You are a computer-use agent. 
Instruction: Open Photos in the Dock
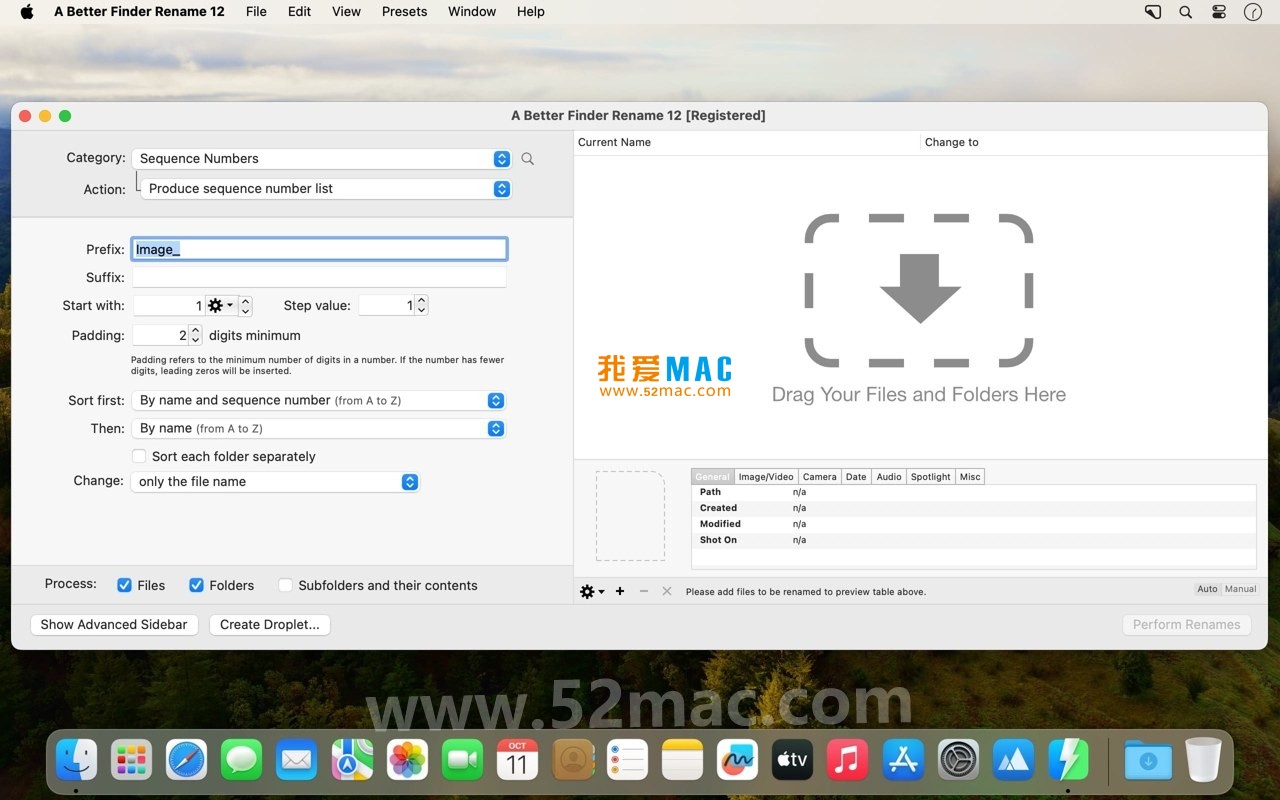(x=407, y=760)
